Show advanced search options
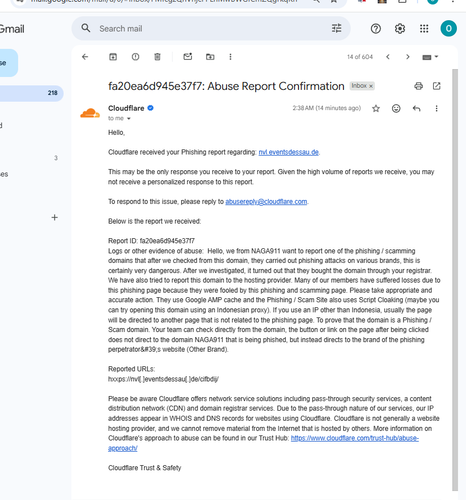This screenshot has width=466, height=500. (337, 29)
